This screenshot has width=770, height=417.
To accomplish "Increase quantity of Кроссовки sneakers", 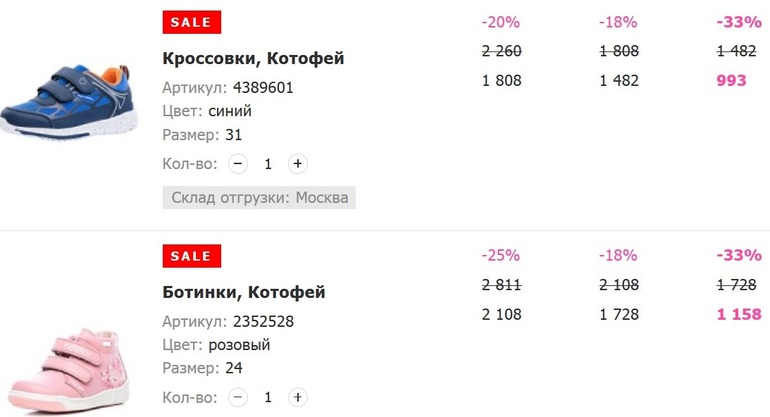I will click(x=297, y=164).
